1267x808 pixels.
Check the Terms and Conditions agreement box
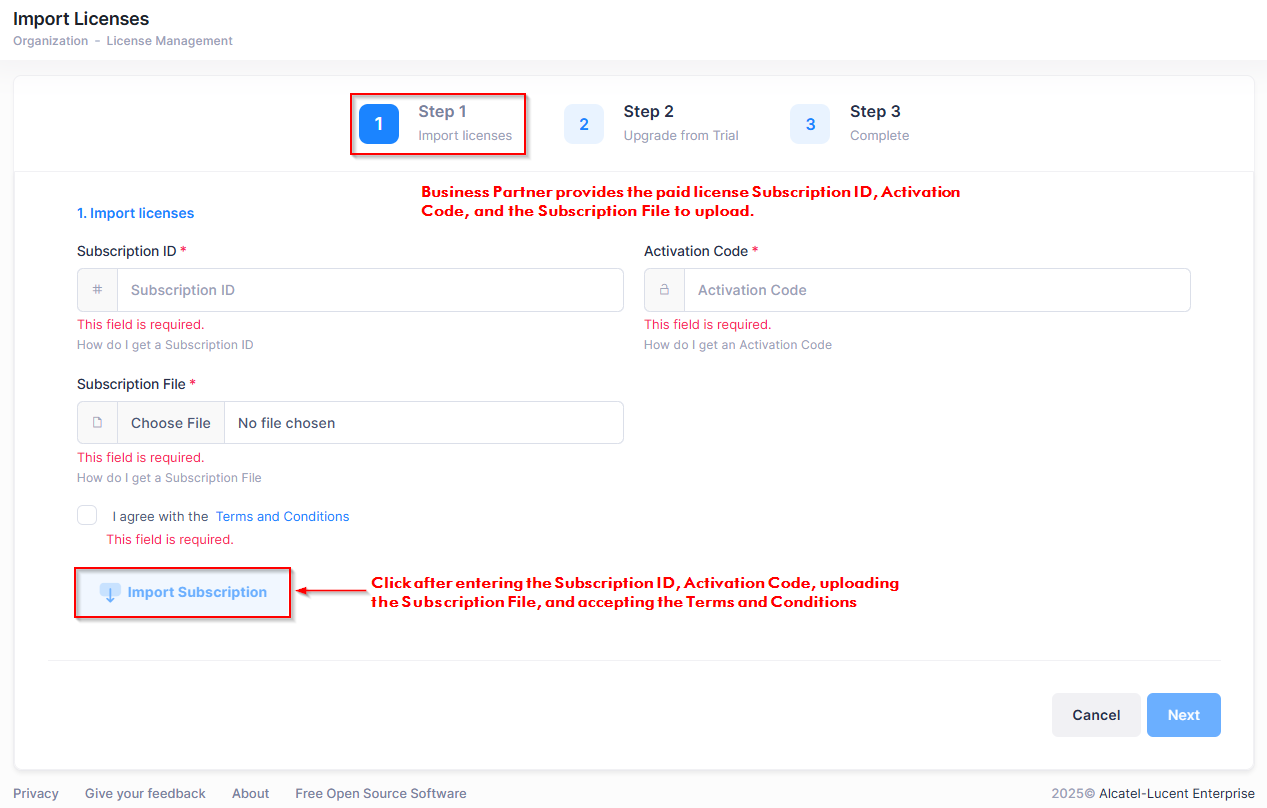87,515
